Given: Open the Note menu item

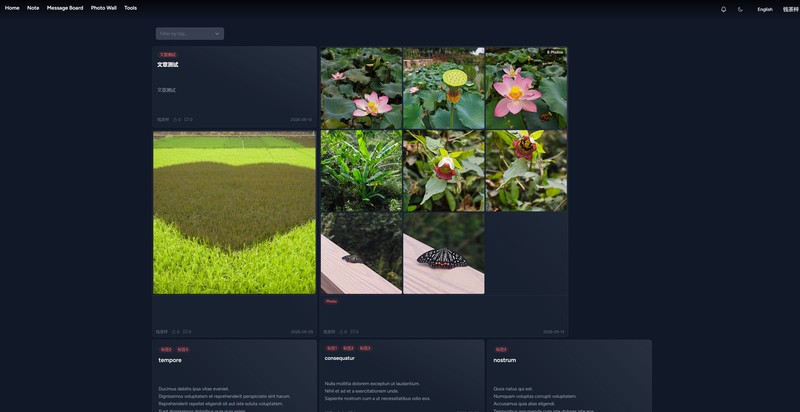Looking at the screenshot, I should [x=33, y=8].
